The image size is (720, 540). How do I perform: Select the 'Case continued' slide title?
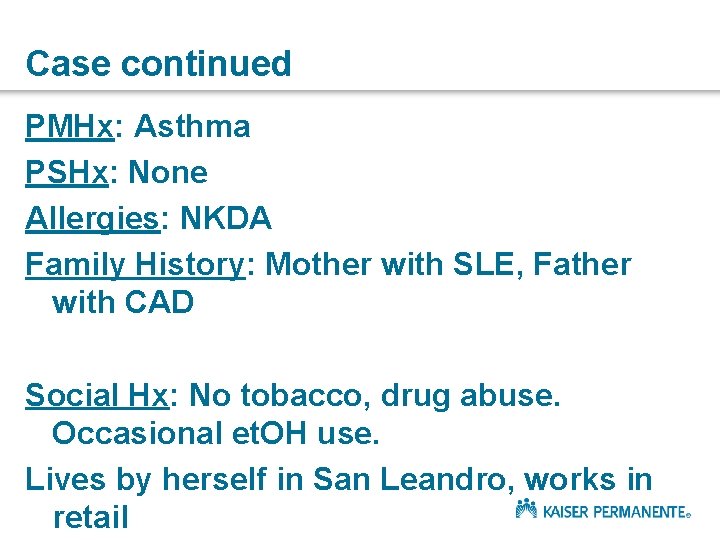[158, 64]
